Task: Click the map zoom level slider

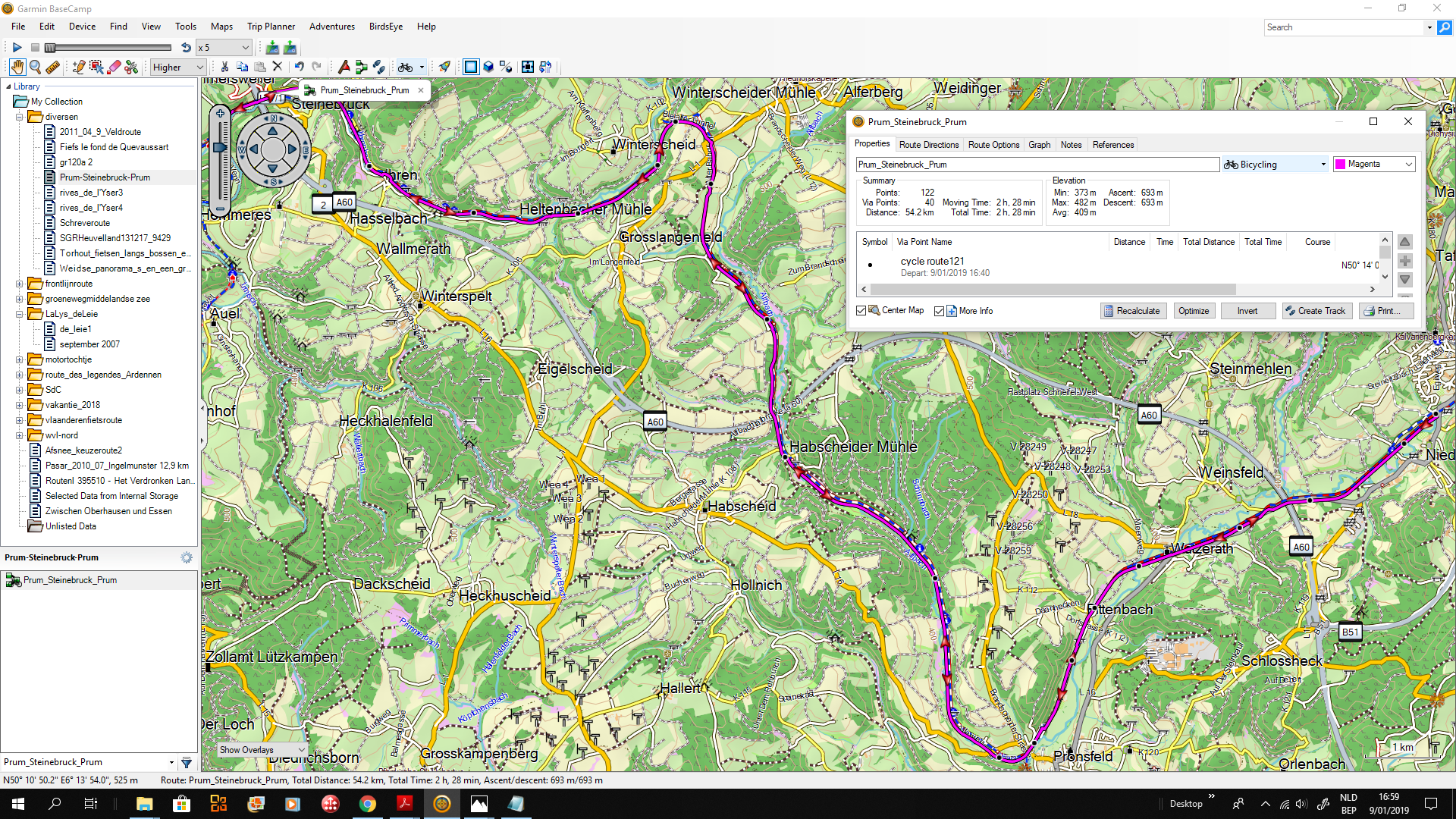Action: [220, 148]
